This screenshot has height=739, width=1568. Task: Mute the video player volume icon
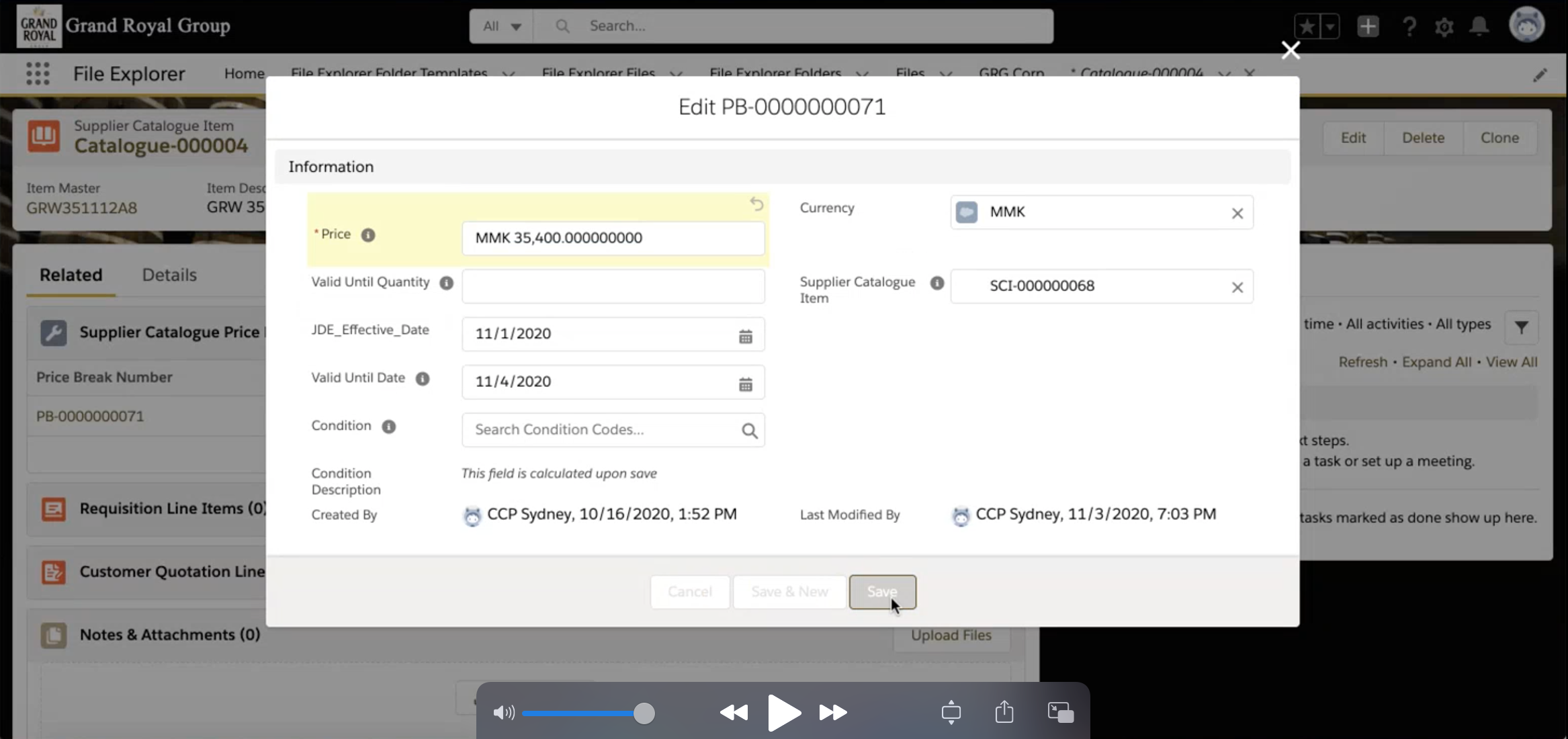pos(503,713)
